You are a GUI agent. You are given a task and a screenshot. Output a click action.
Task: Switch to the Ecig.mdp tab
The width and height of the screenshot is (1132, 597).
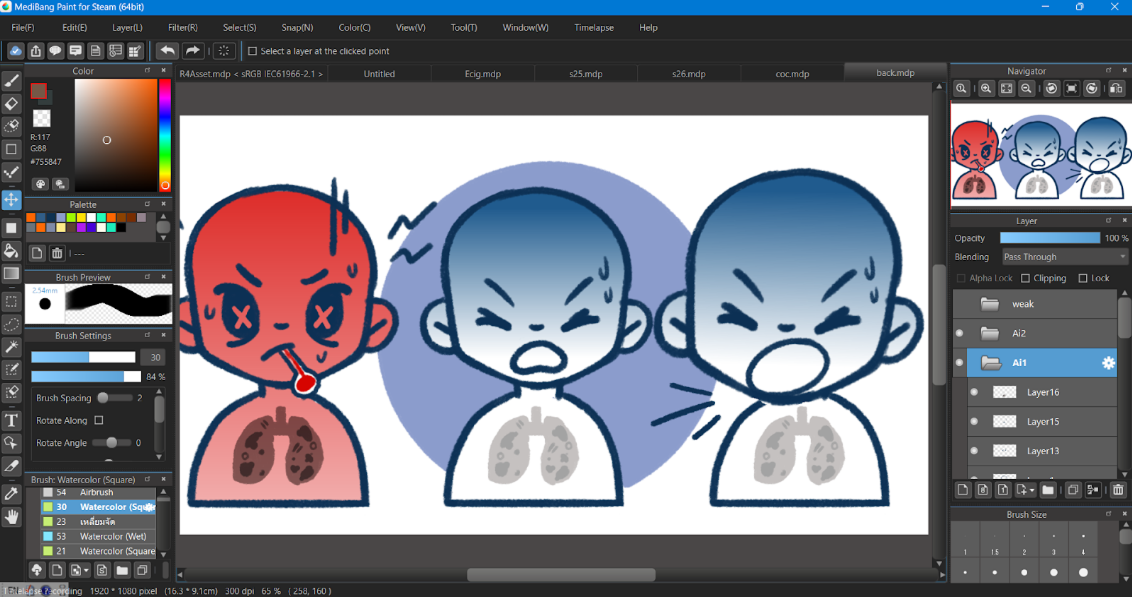(x=483, y=74)
